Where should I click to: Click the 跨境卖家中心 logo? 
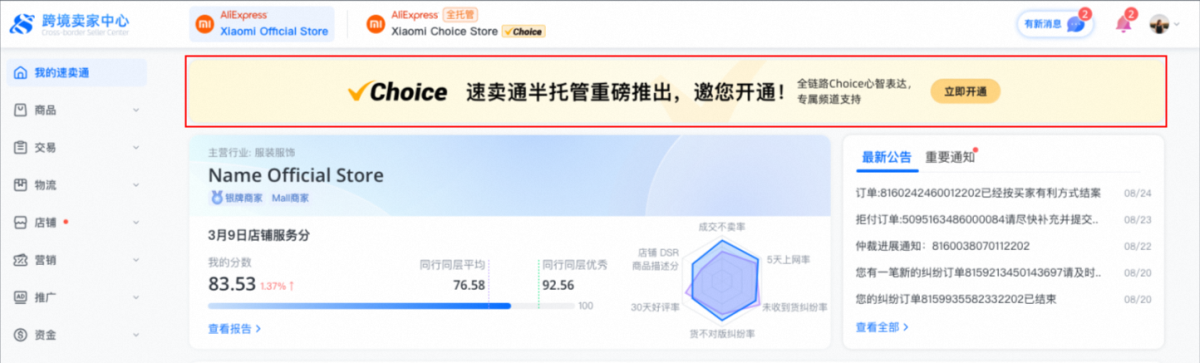69,23
